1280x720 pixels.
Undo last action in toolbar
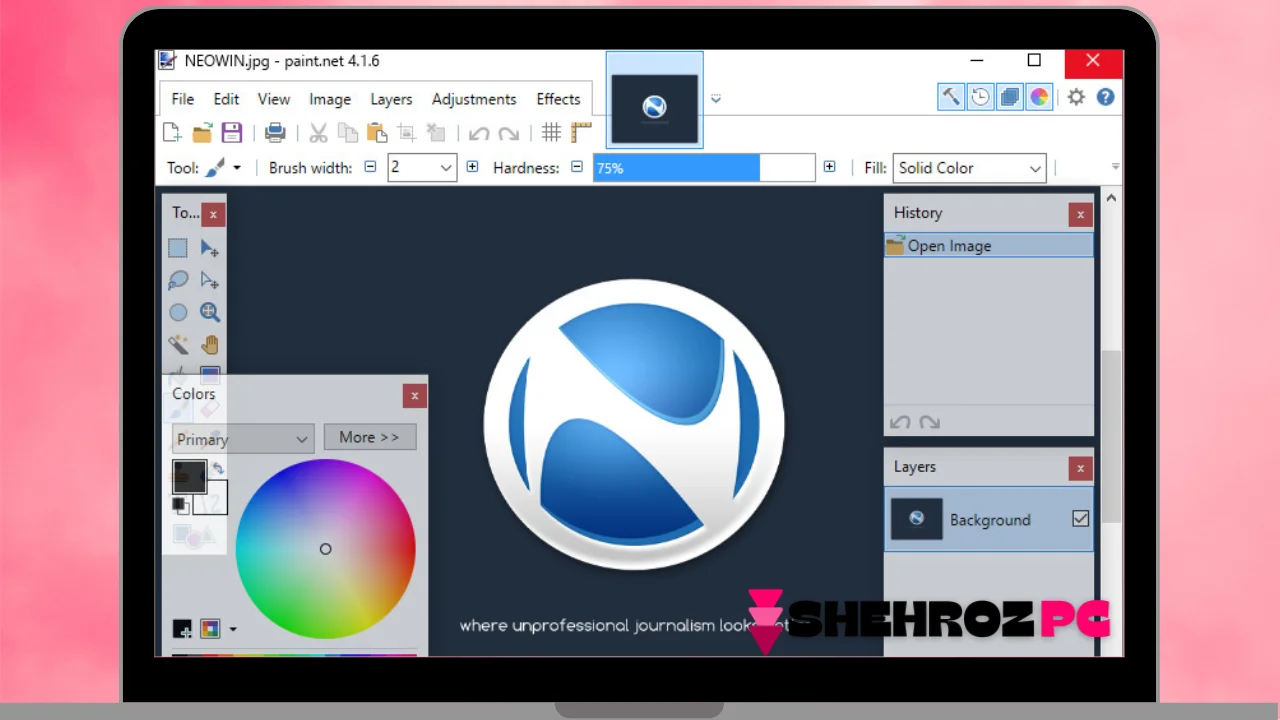tap(479, 133)
